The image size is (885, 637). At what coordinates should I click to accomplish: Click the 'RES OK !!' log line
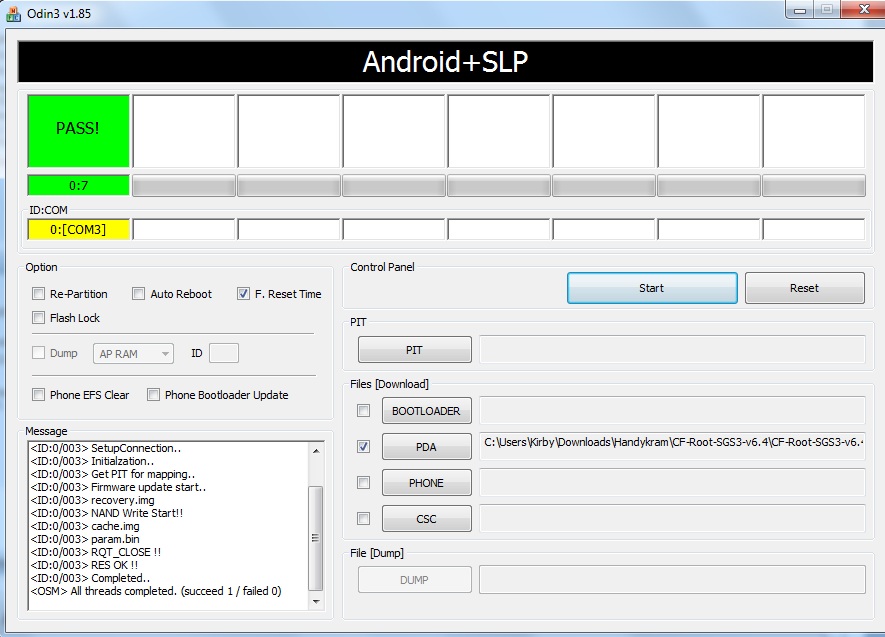point(84,565)
